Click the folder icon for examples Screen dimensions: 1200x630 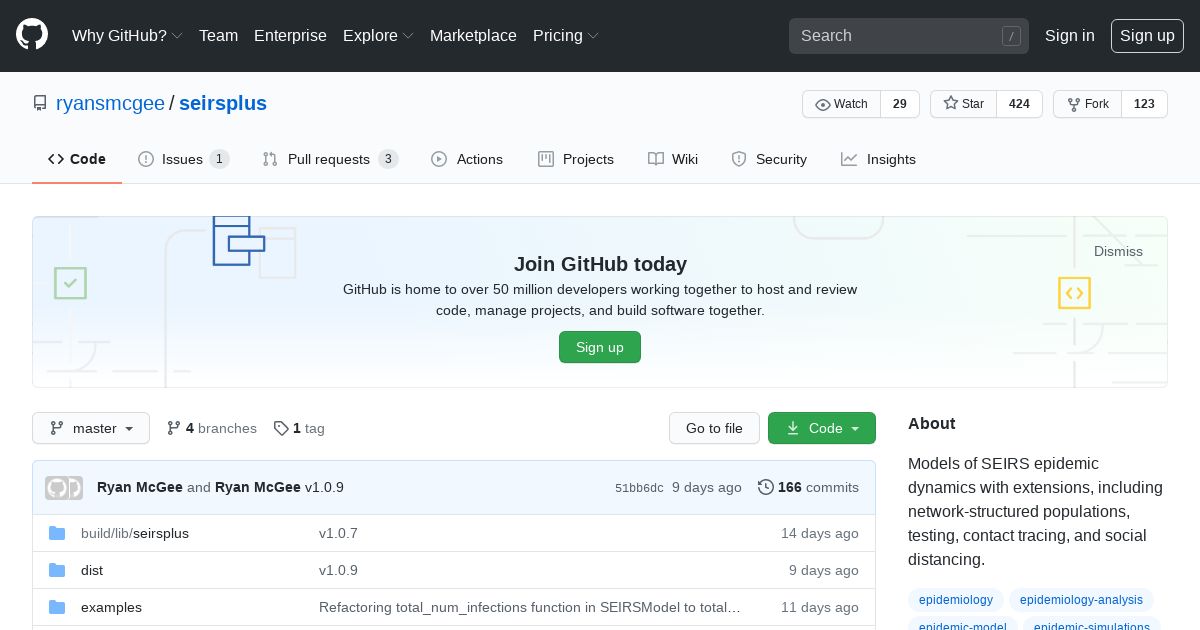pos(57,607)
